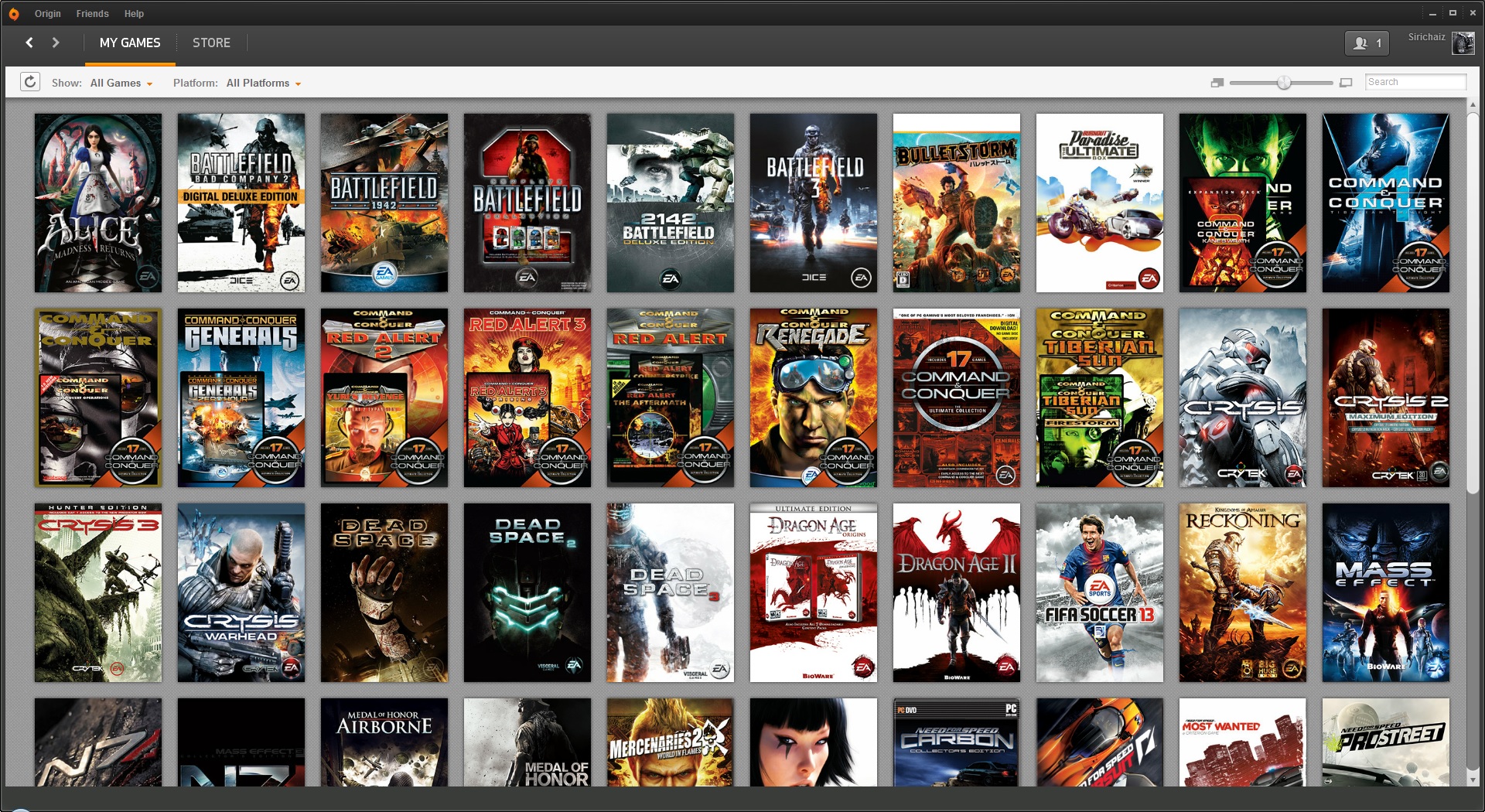Select Command & Conquer Ultimate Collection

point(957,397)
